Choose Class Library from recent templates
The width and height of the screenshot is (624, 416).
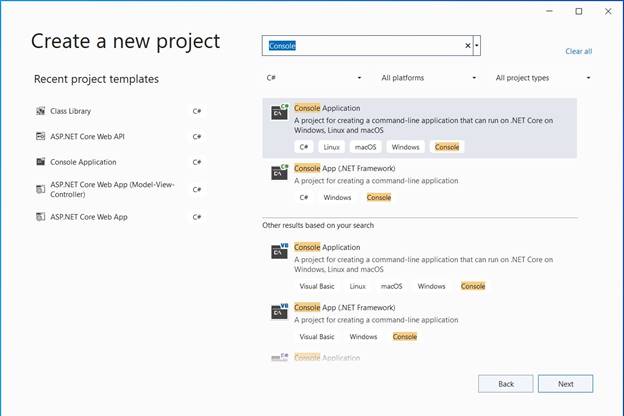coord(119,111)
